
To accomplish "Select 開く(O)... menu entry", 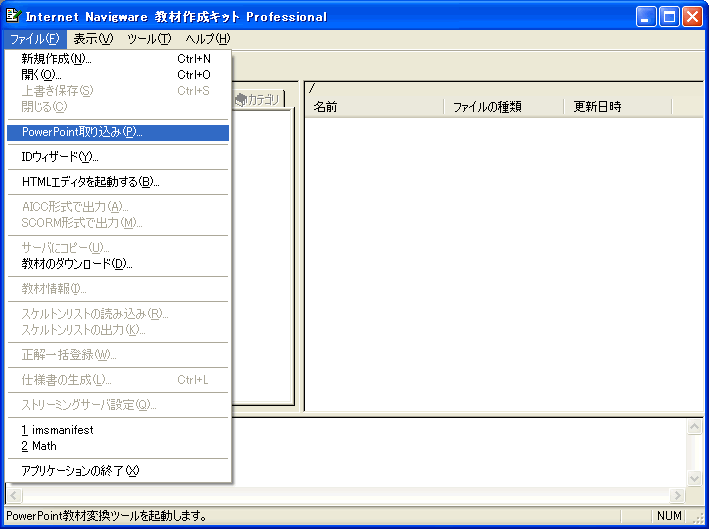I will click(118, 75).
